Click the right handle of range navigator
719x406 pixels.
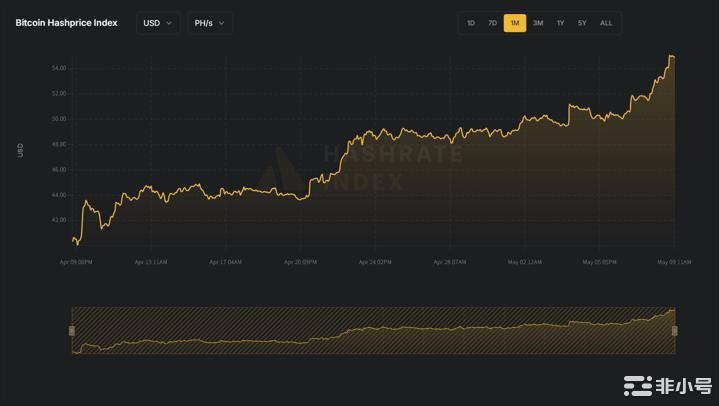tap(675, 331)
